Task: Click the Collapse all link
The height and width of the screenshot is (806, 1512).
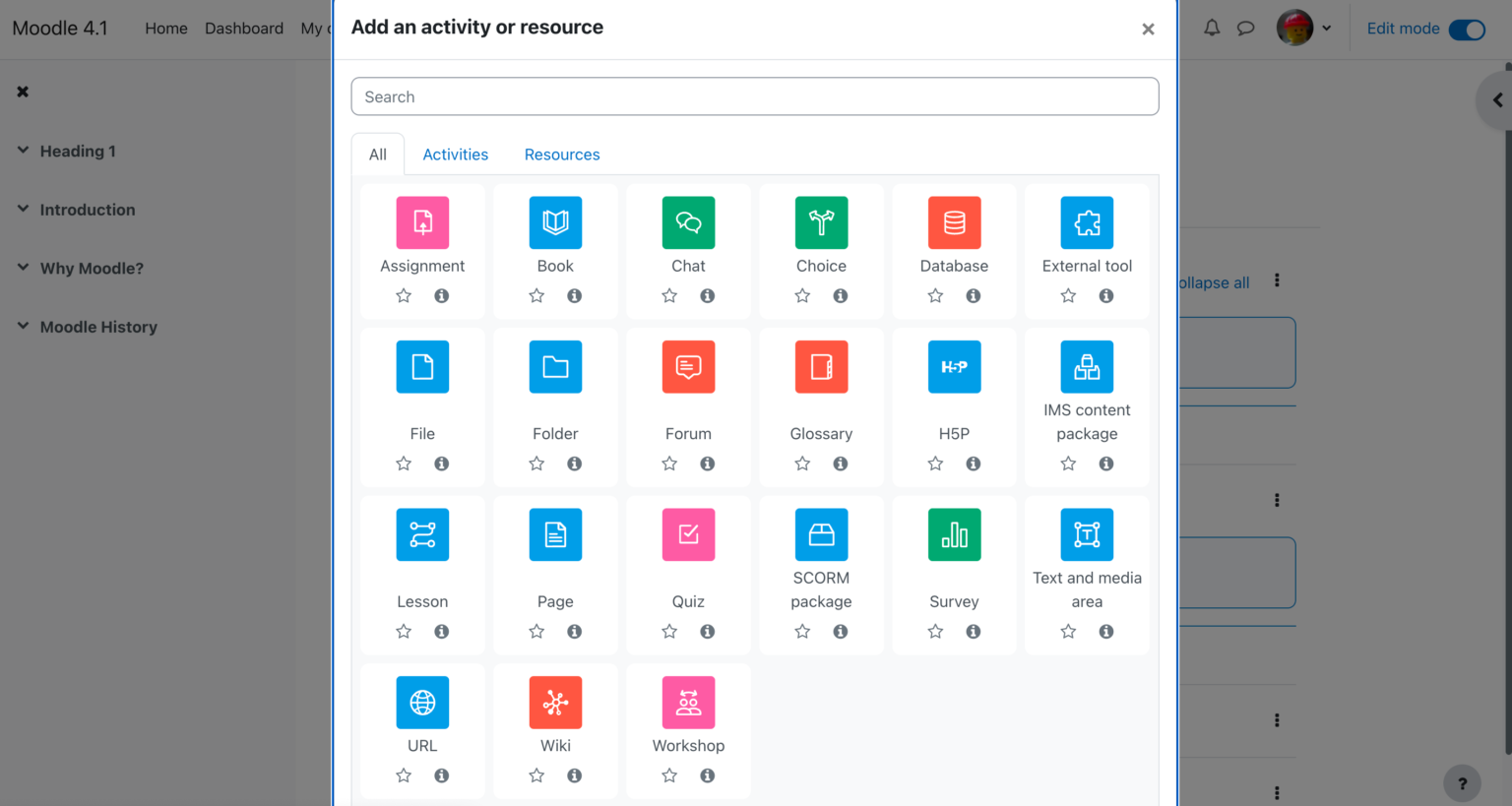Action: tap(1215, 282)
